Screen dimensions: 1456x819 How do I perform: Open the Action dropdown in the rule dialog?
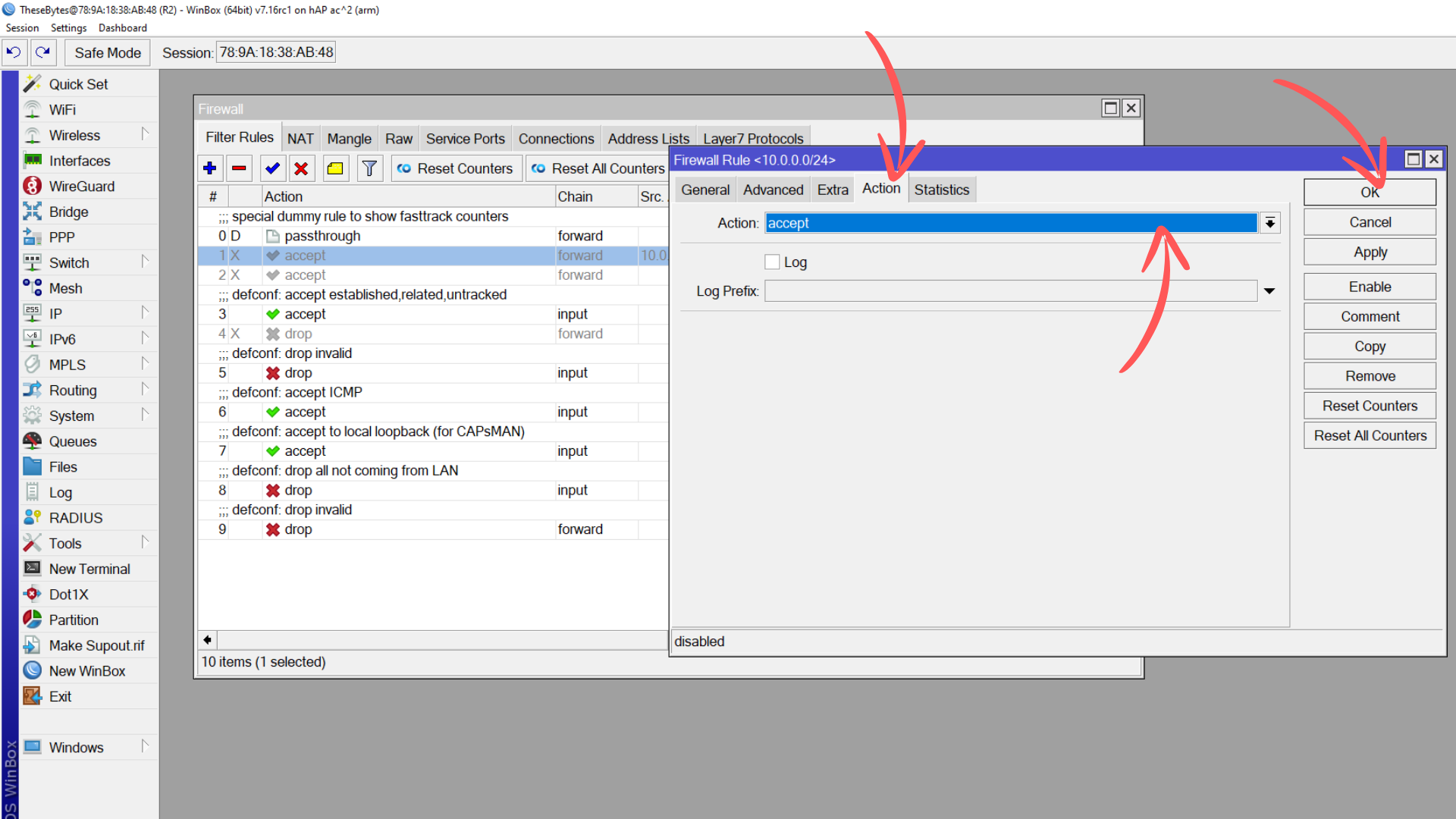coord(1269,222)
